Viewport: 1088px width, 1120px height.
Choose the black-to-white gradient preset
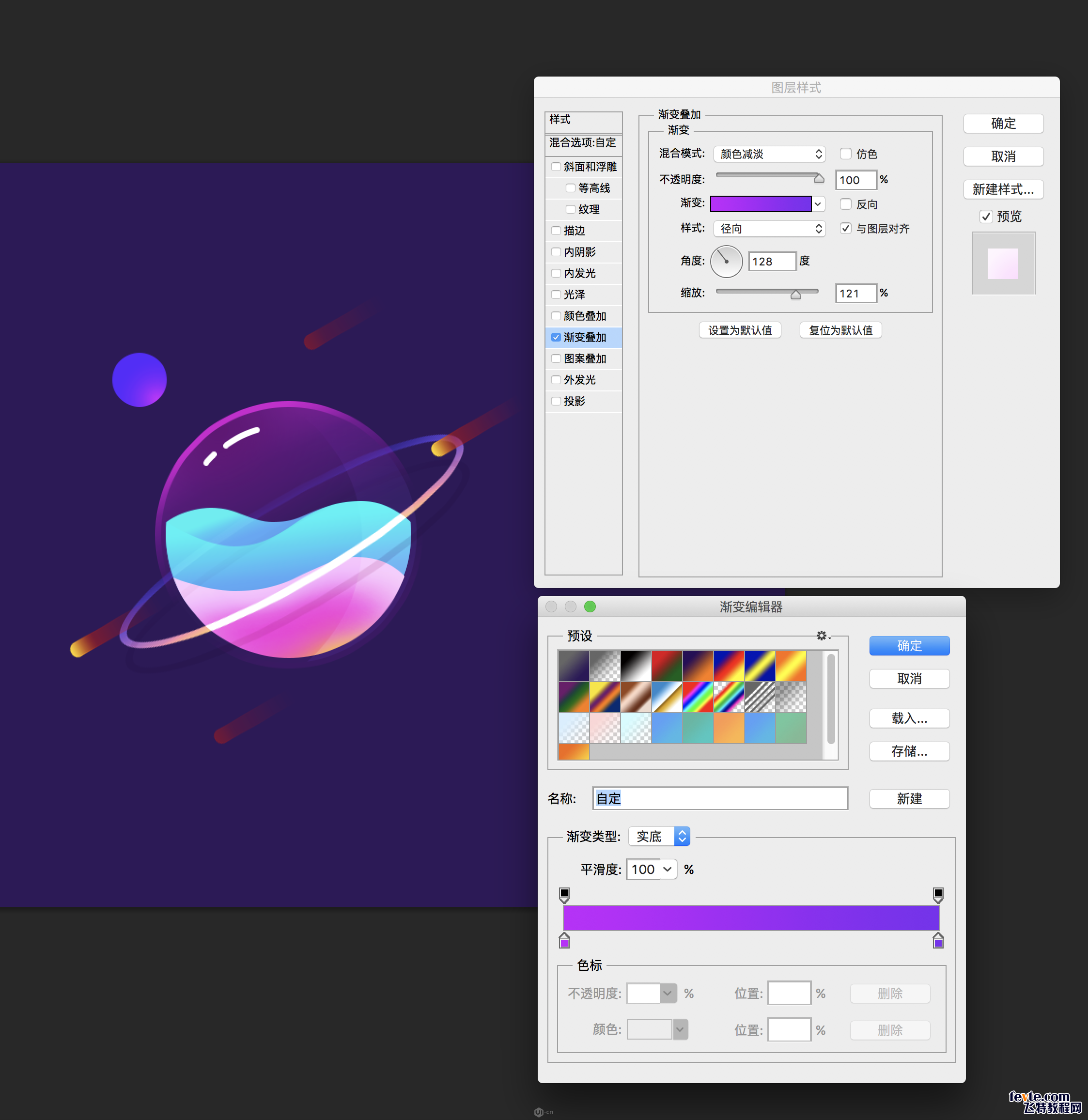point(636,666)
